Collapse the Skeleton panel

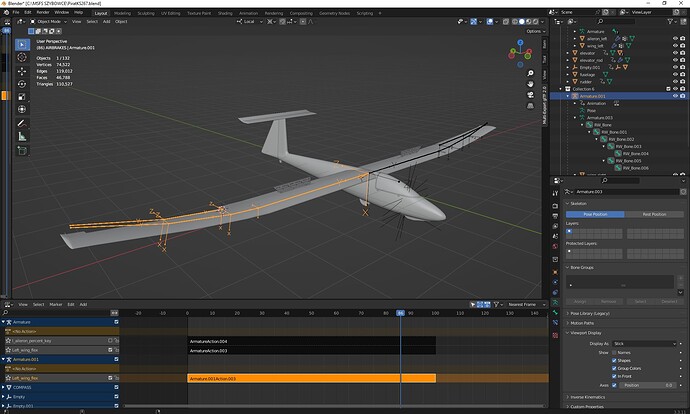pyautogui.click(x=578, y=203)
